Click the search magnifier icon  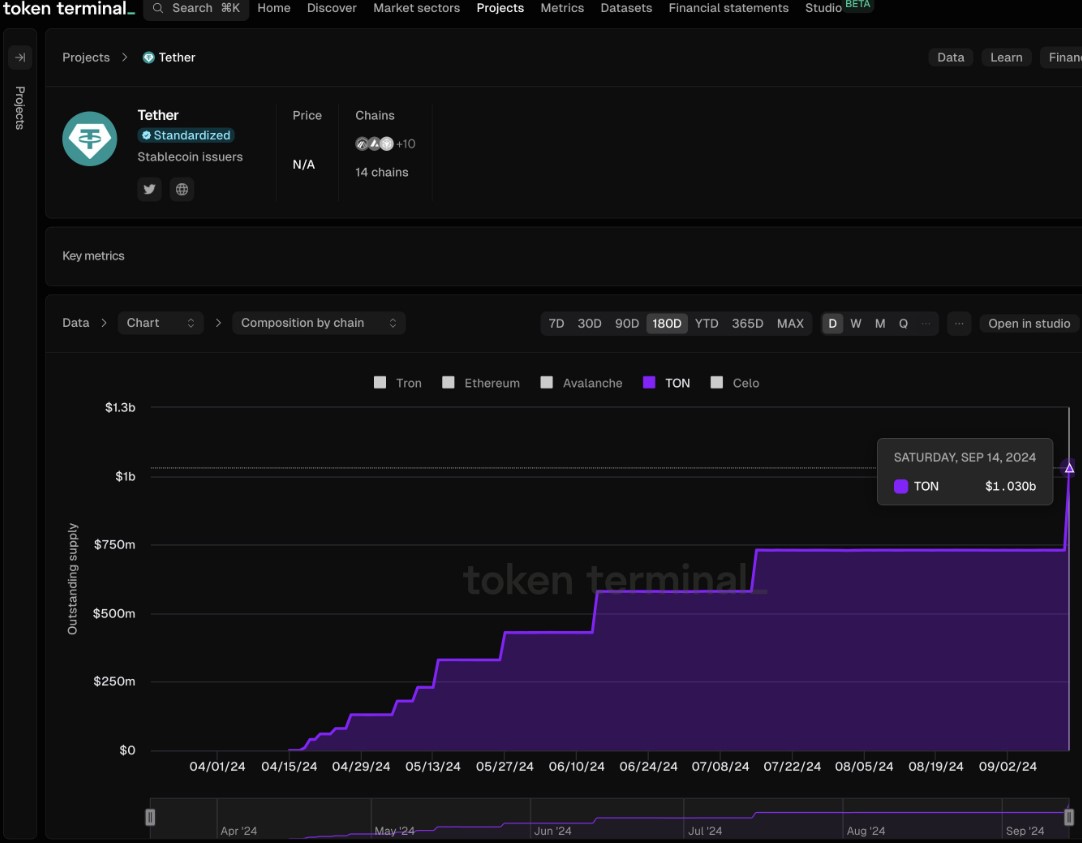click(158, 8)
